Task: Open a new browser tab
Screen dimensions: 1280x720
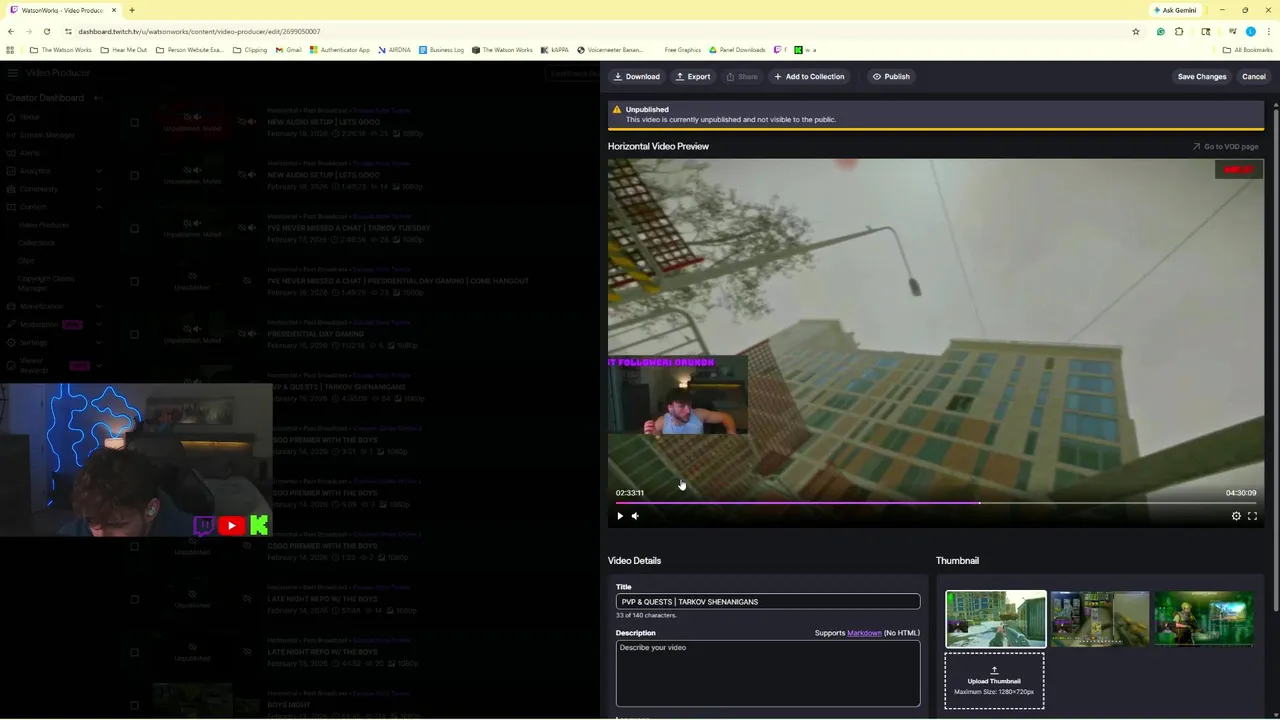Action: tap(131, 10)
